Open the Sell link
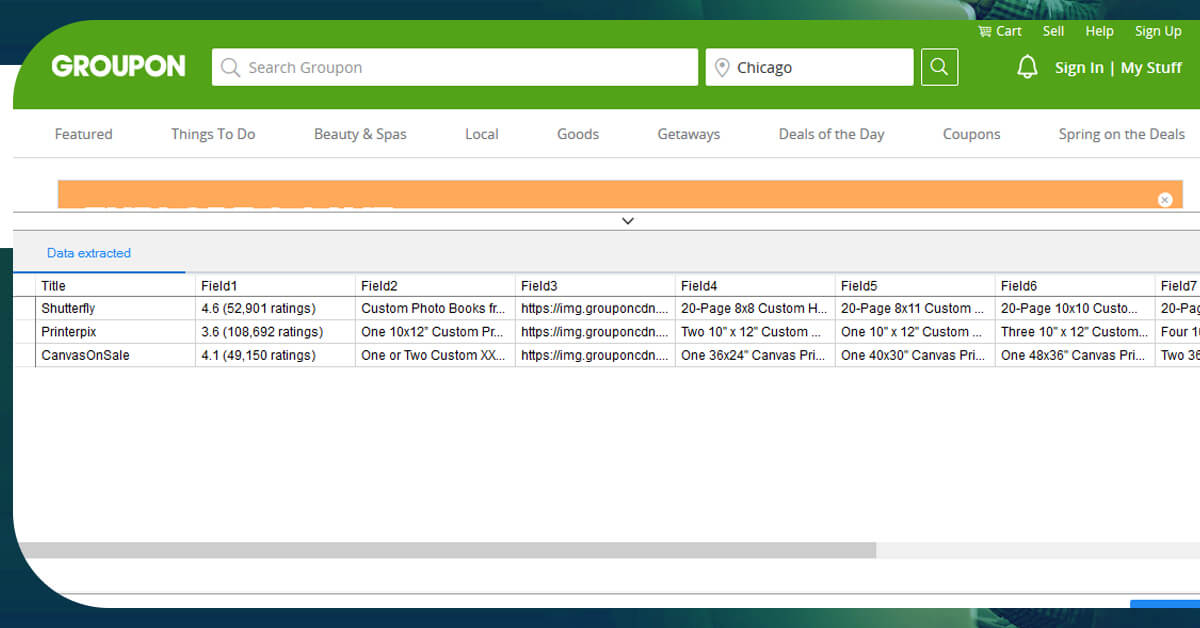Viewport: 1200px width, 628px height. click(1053, 31)
